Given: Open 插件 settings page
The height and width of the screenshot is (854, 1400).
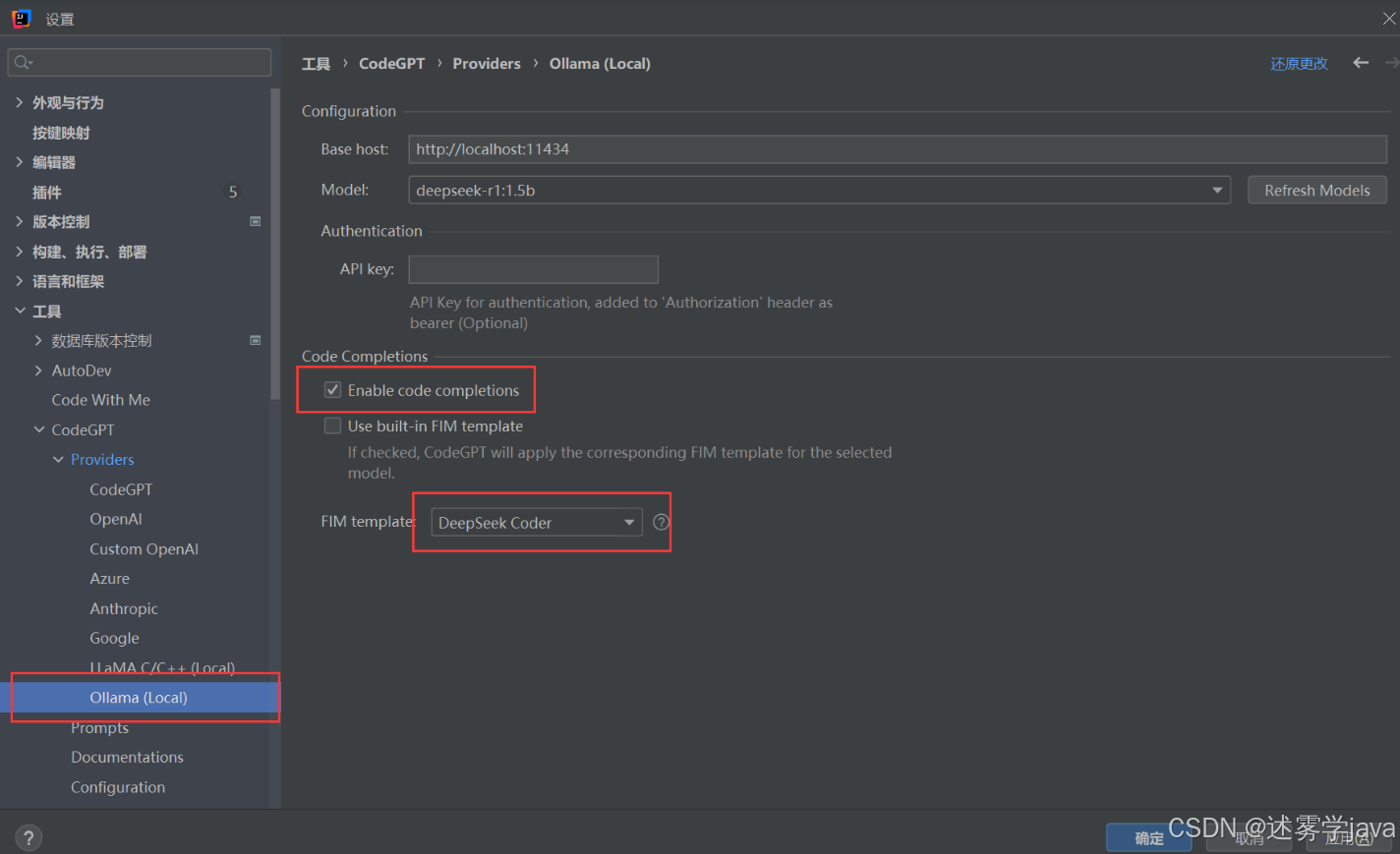Looking at the screenshot, I should click(x=46, y=192).
